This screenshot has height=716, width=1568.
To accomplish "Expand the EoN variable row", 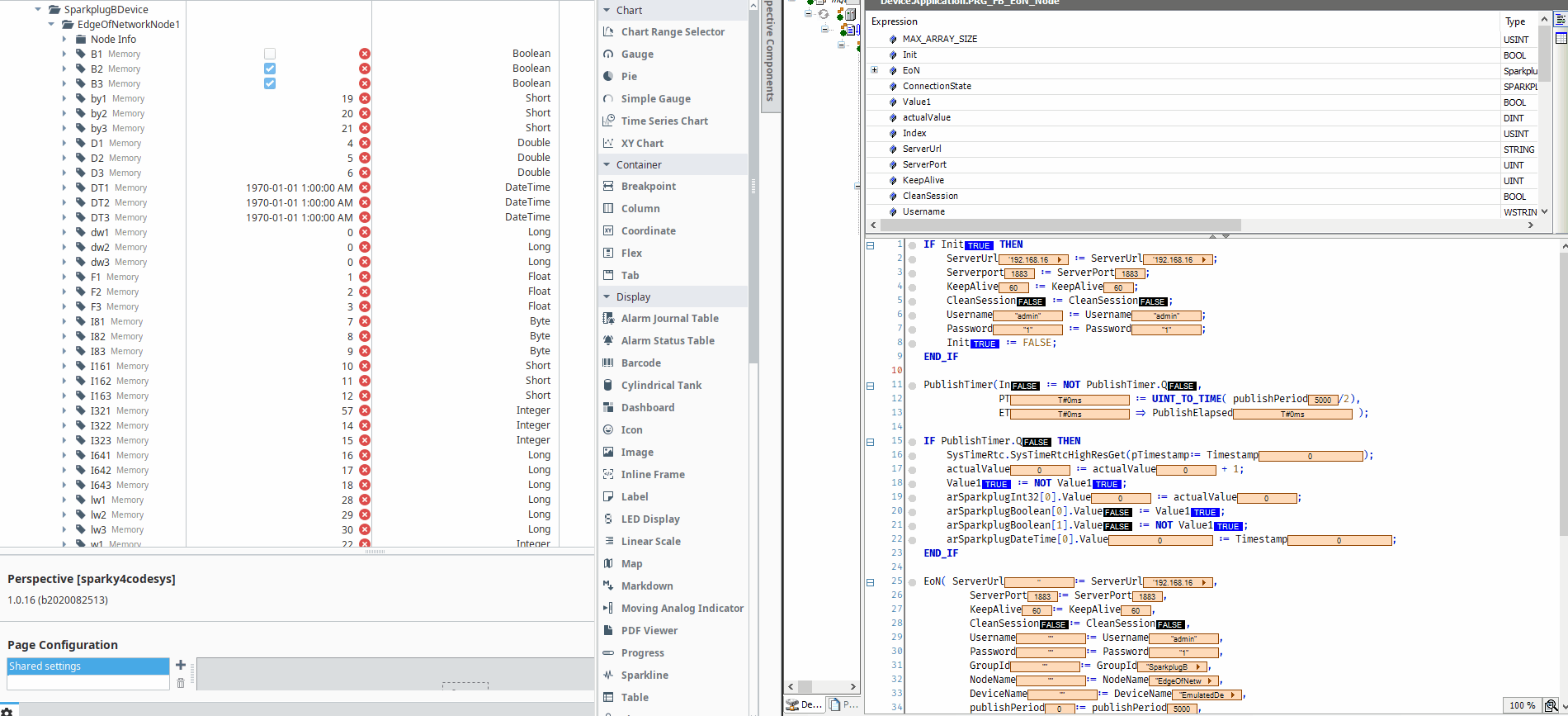I will click(x=874, y=70).
